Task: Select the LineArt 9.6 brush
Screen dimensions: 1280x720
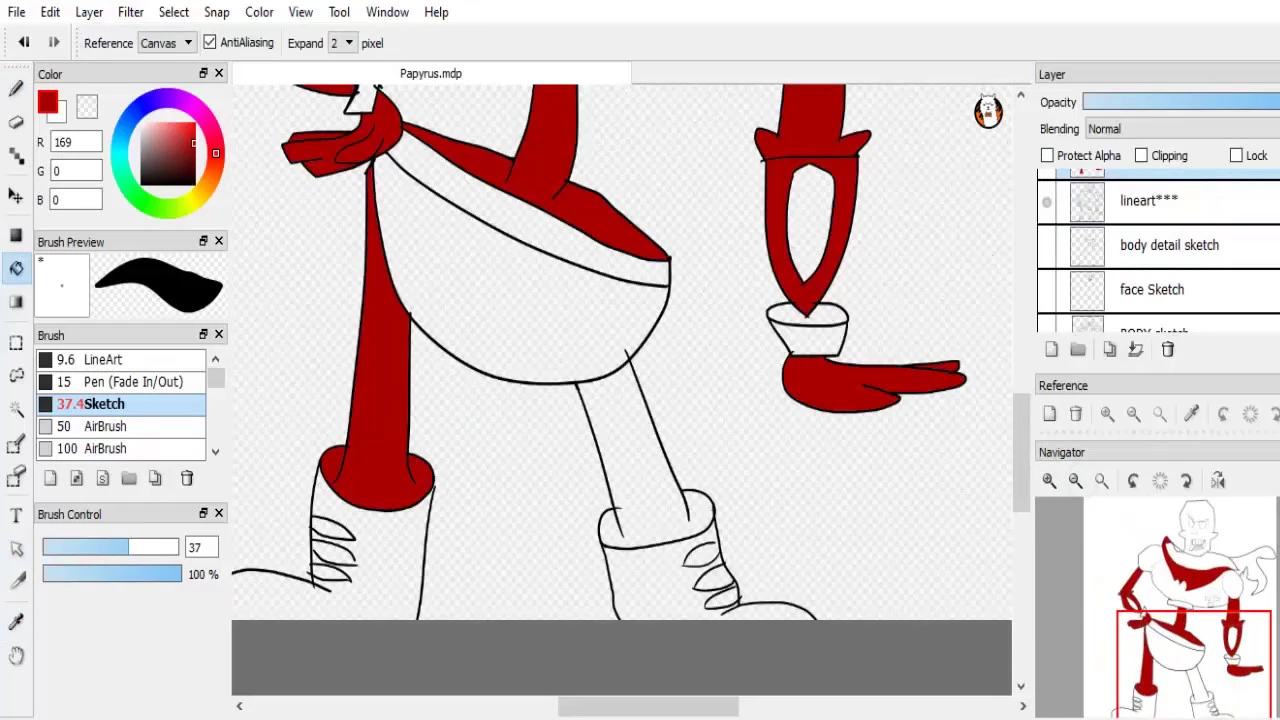Action: [x=121, y=359]
